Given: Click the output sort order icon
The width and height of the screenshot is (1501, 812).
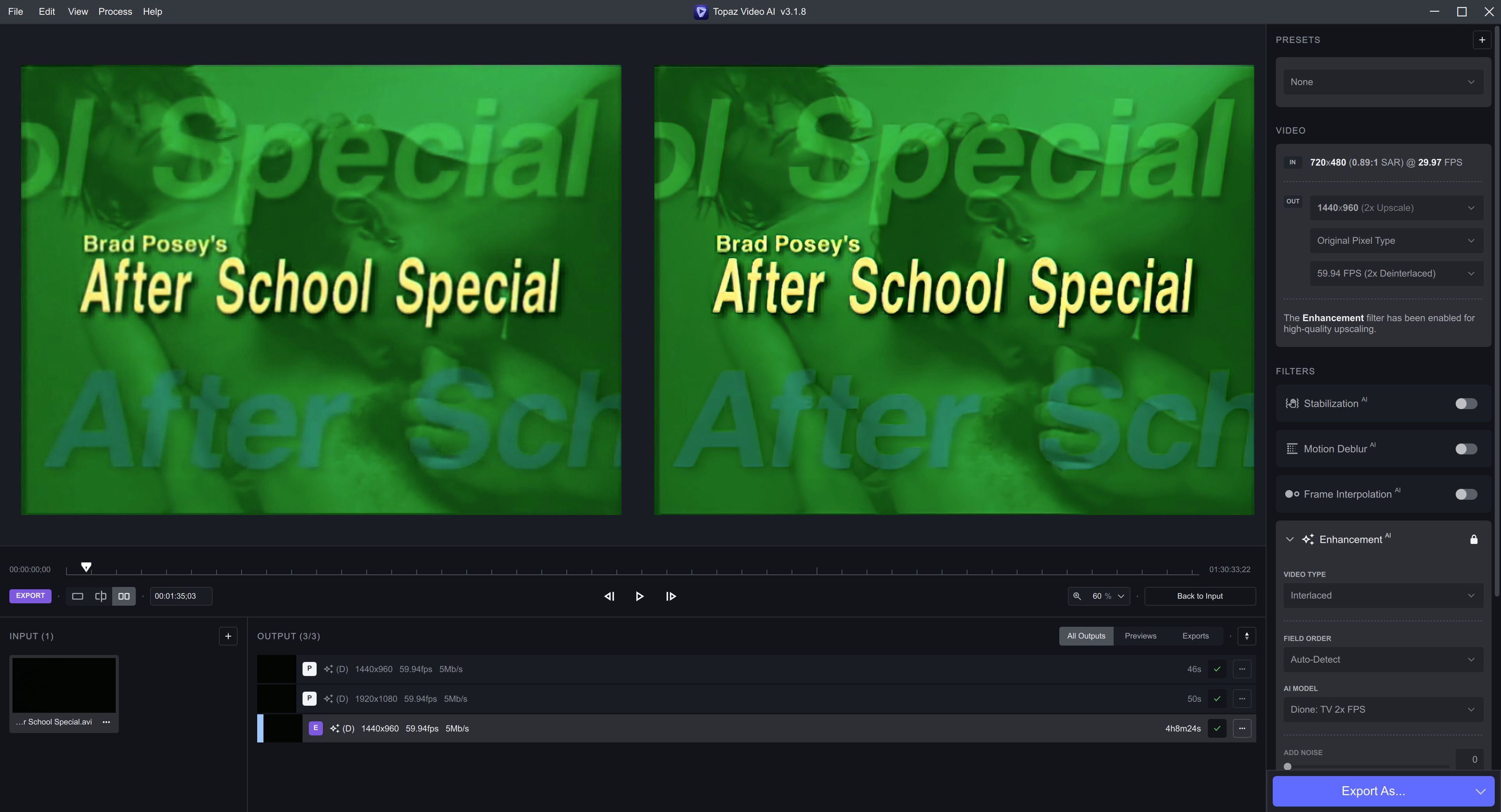Looking at the screenshot, I should pyautogui.click(x=1247, y=636).
